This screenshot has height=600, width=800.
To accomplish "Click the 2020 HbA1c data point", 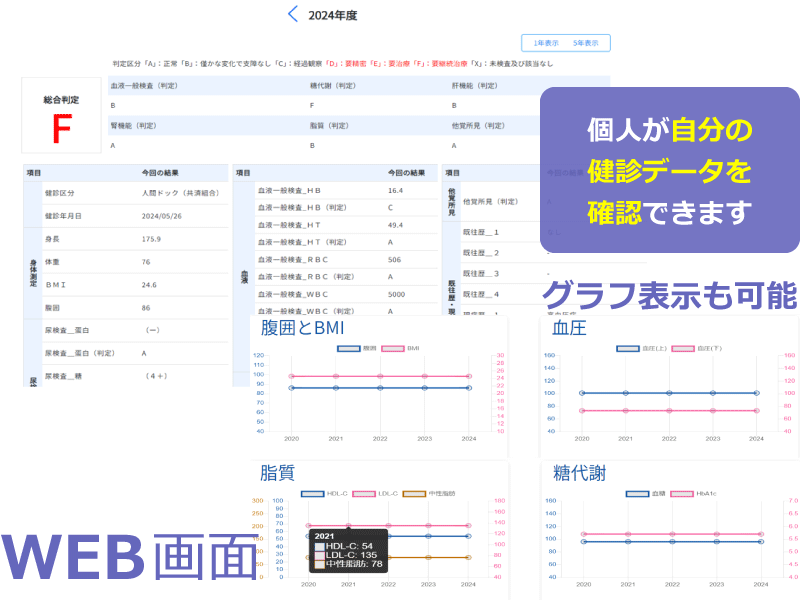I will point(581,534).
